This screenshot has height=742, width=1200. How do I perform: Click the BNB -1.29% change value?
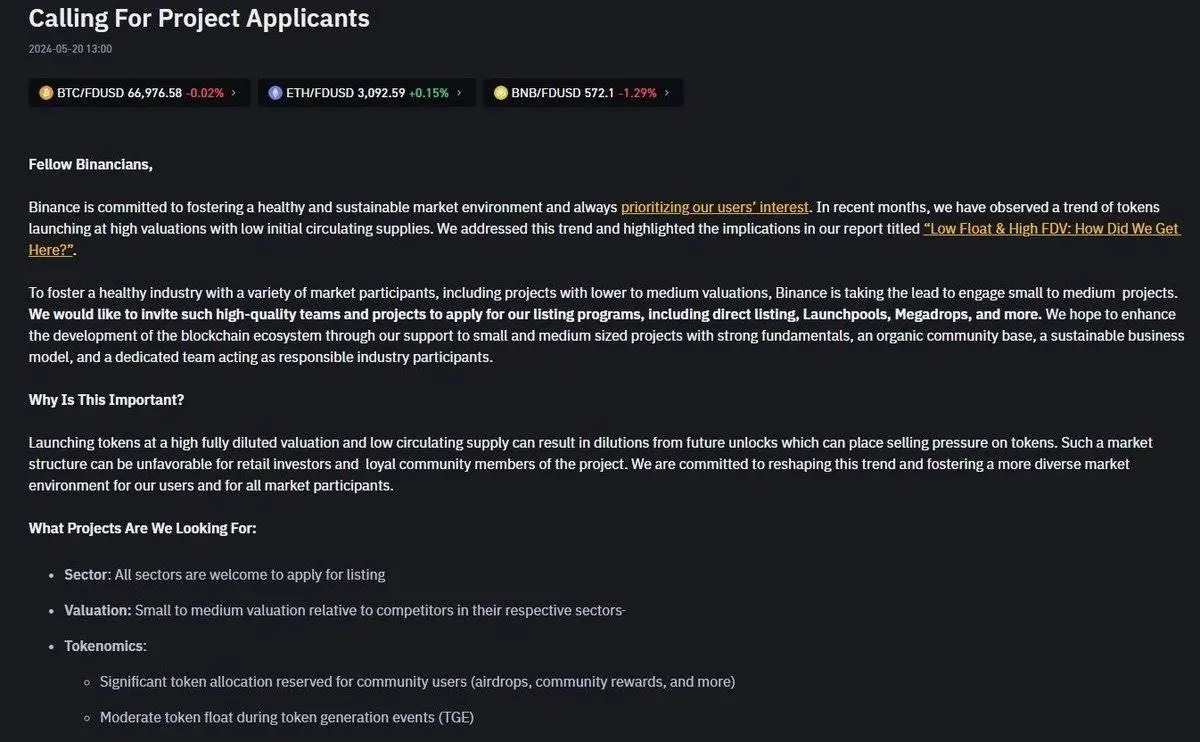point(637,93)
